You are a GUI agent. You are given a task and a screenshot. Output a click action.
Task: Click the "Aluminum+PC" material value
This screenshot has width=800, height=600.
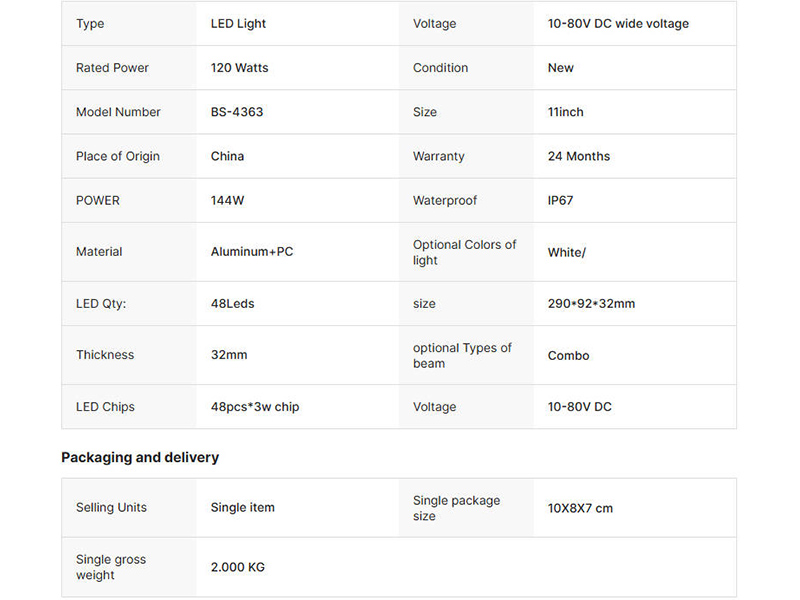pyautogui.click(x=252, y=252)
